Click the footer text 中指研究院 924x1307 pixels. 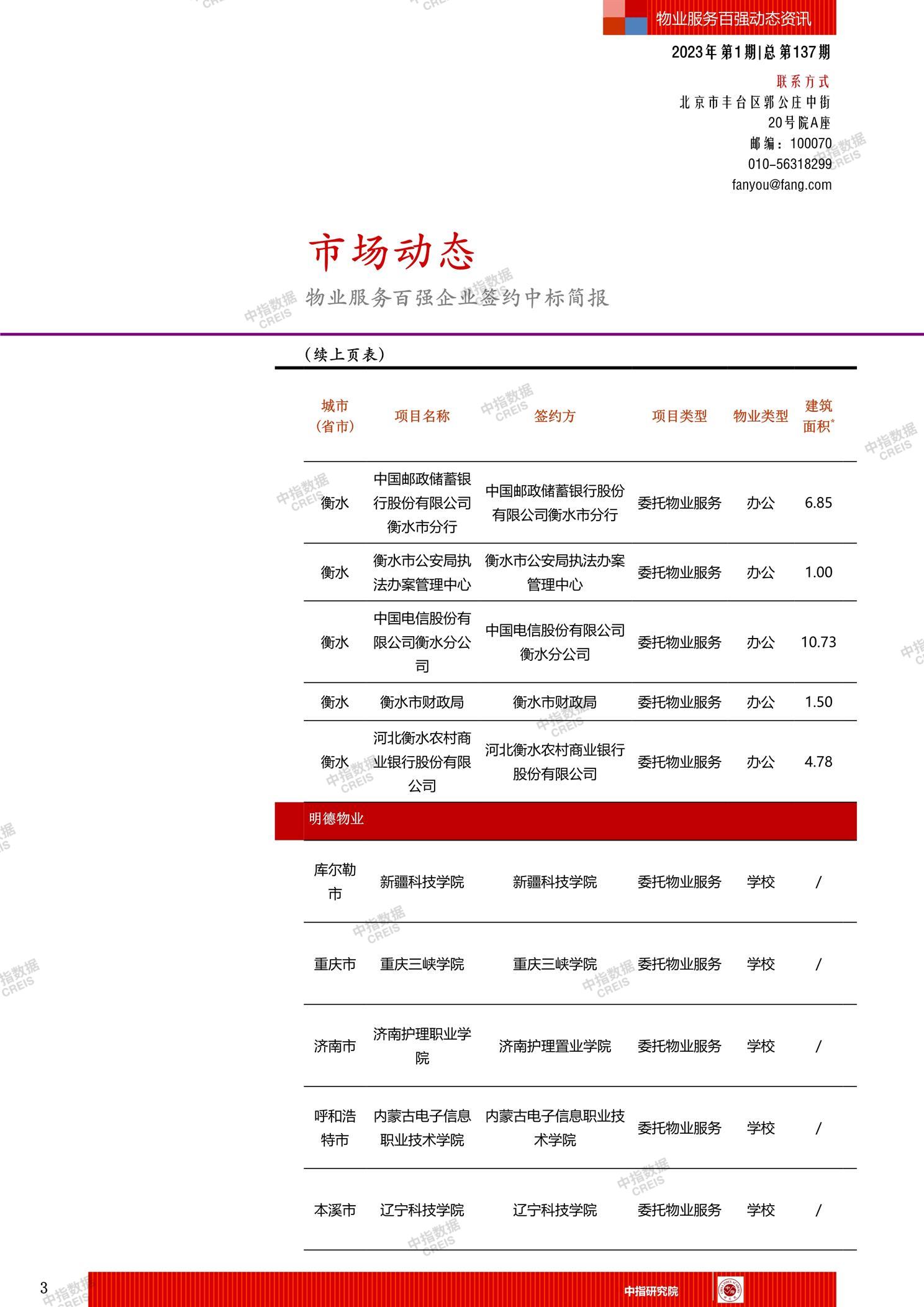click(x=651, y=1291)
